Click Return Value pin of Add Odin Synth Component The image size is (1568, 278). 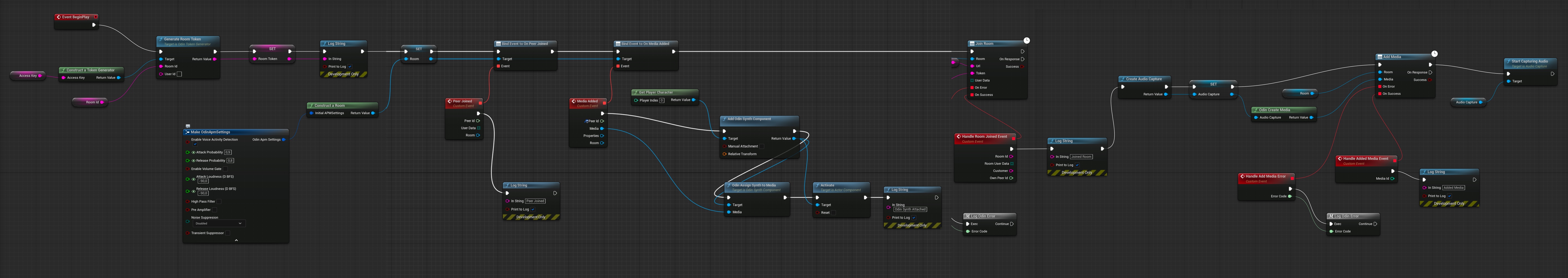click(794, 139)
